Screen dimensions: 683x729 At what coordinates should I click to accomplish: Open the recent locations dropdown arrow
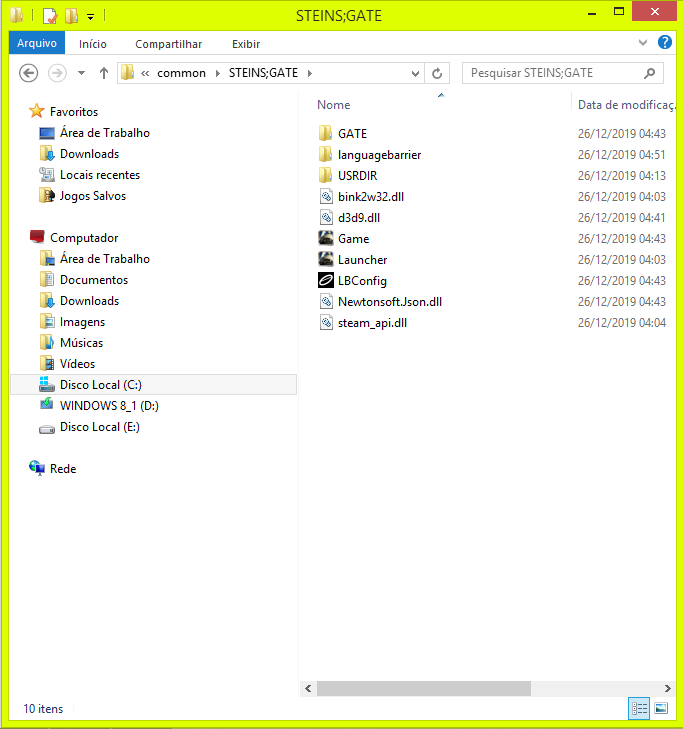pos(81,73)
